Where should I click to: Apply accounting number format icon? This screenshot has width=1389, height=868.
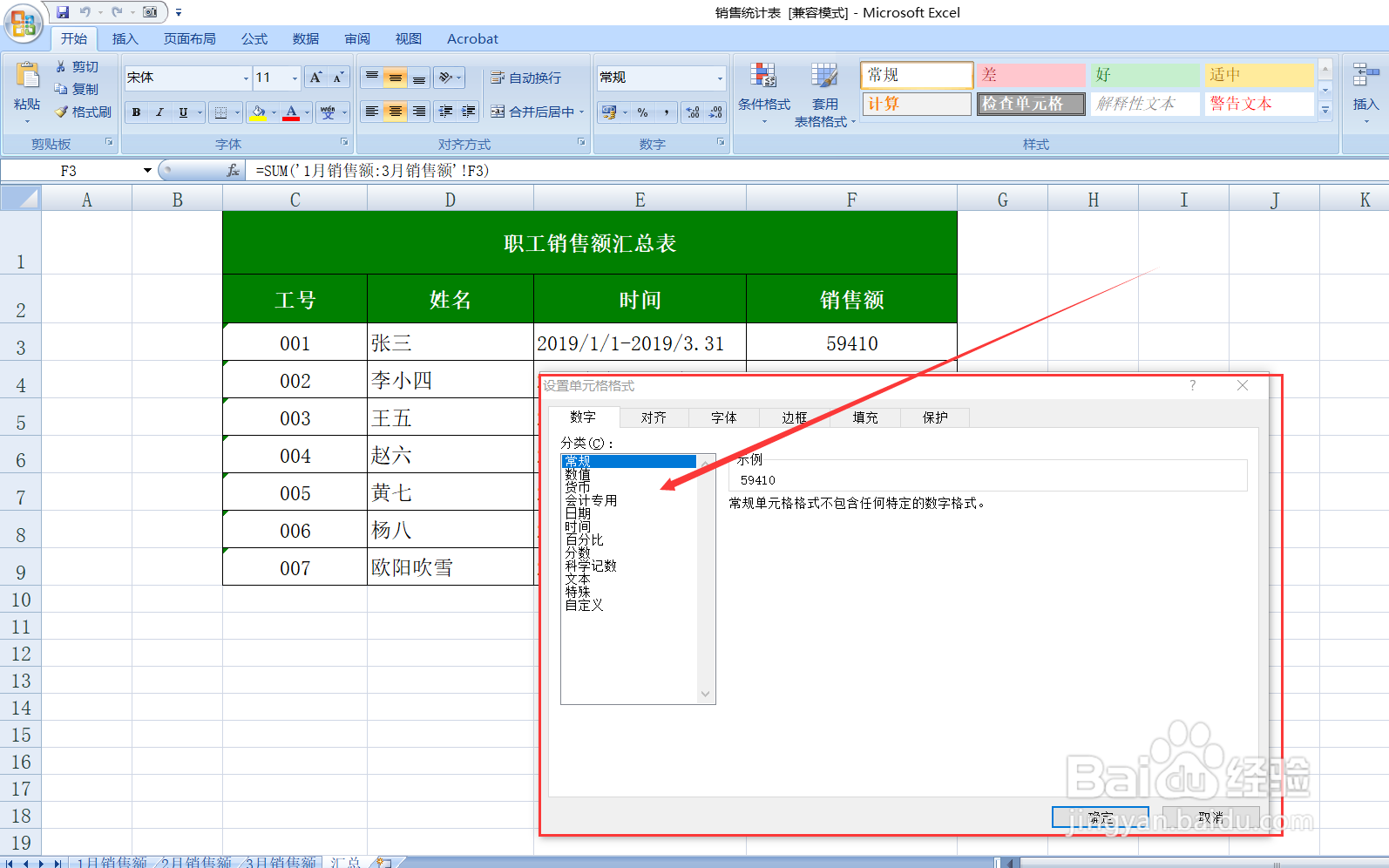click(x=609, y=112)
